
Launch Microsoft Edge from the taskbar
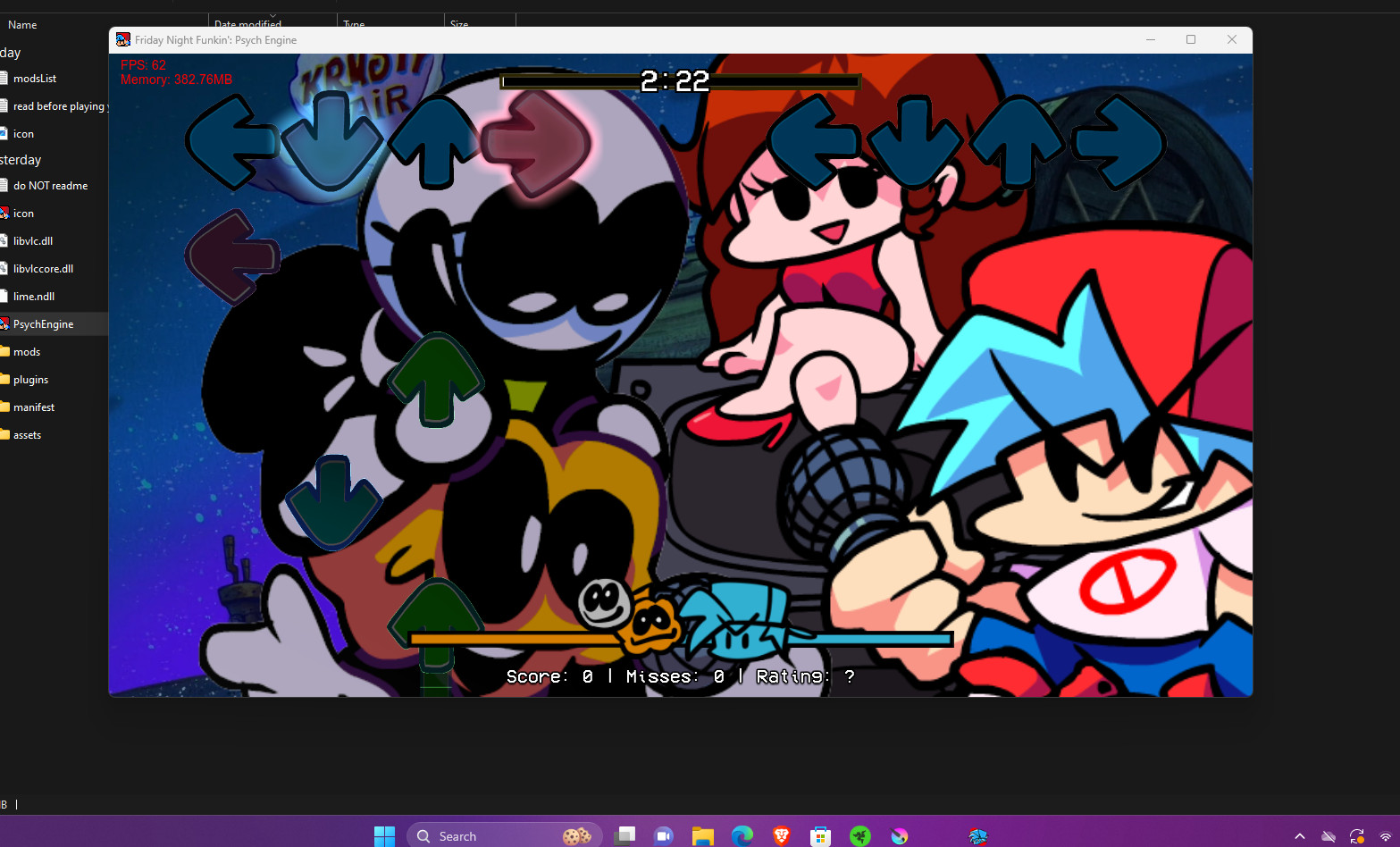pos(742,836)
